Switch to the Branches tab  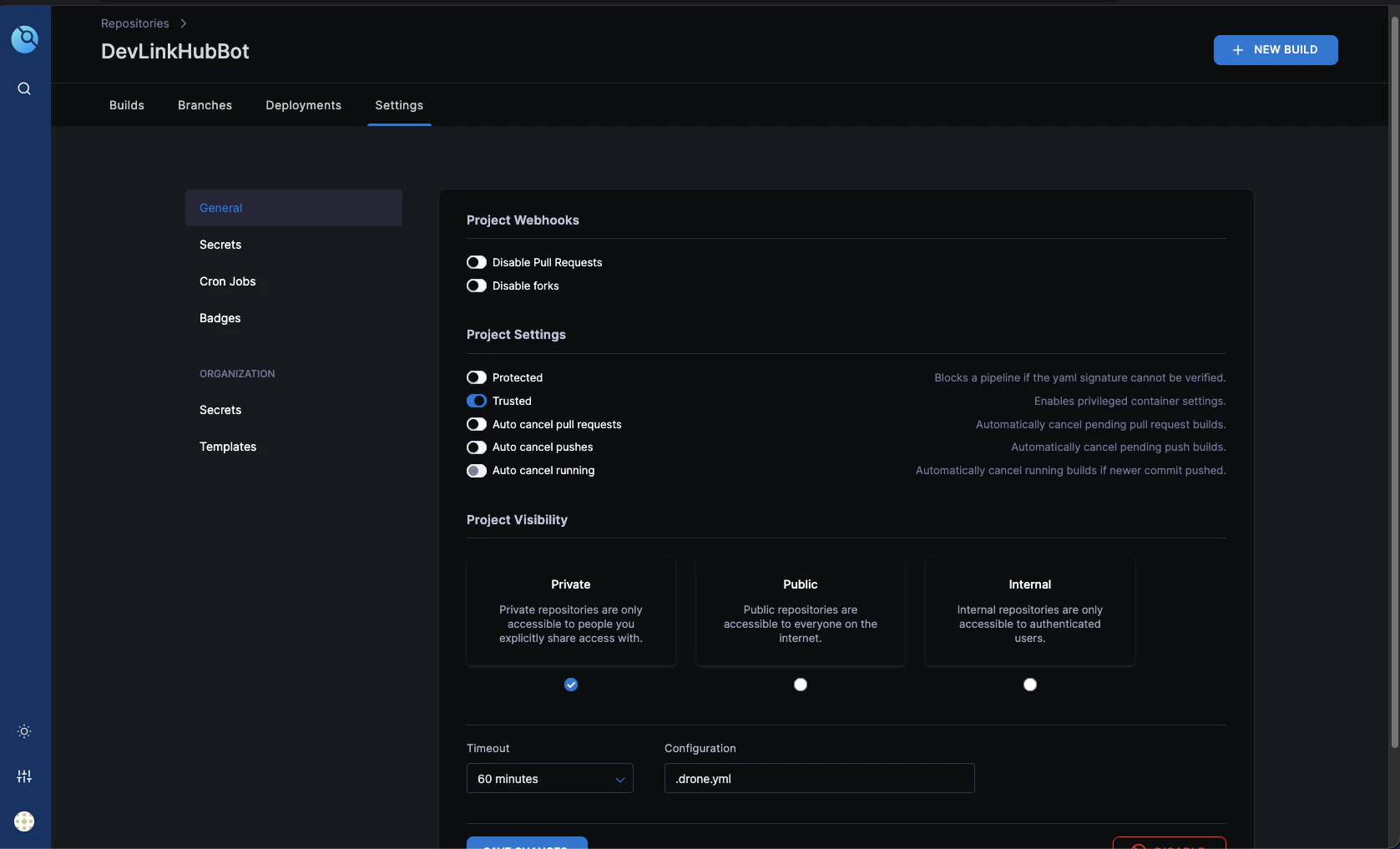pyautogui.click(x=205, y=105)
